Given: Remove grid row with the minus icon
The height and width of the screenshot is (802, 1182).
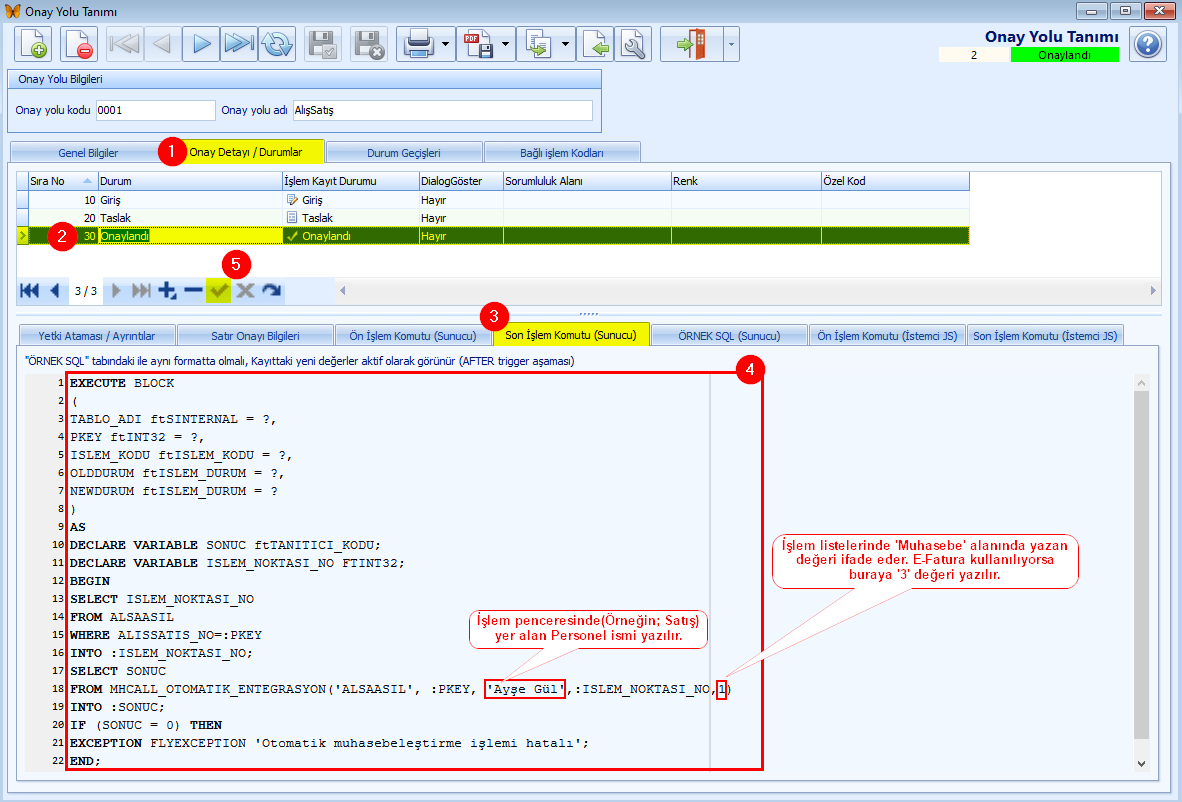Looking at the screenshot, I should pyautogui.click(x=192, y=290).
